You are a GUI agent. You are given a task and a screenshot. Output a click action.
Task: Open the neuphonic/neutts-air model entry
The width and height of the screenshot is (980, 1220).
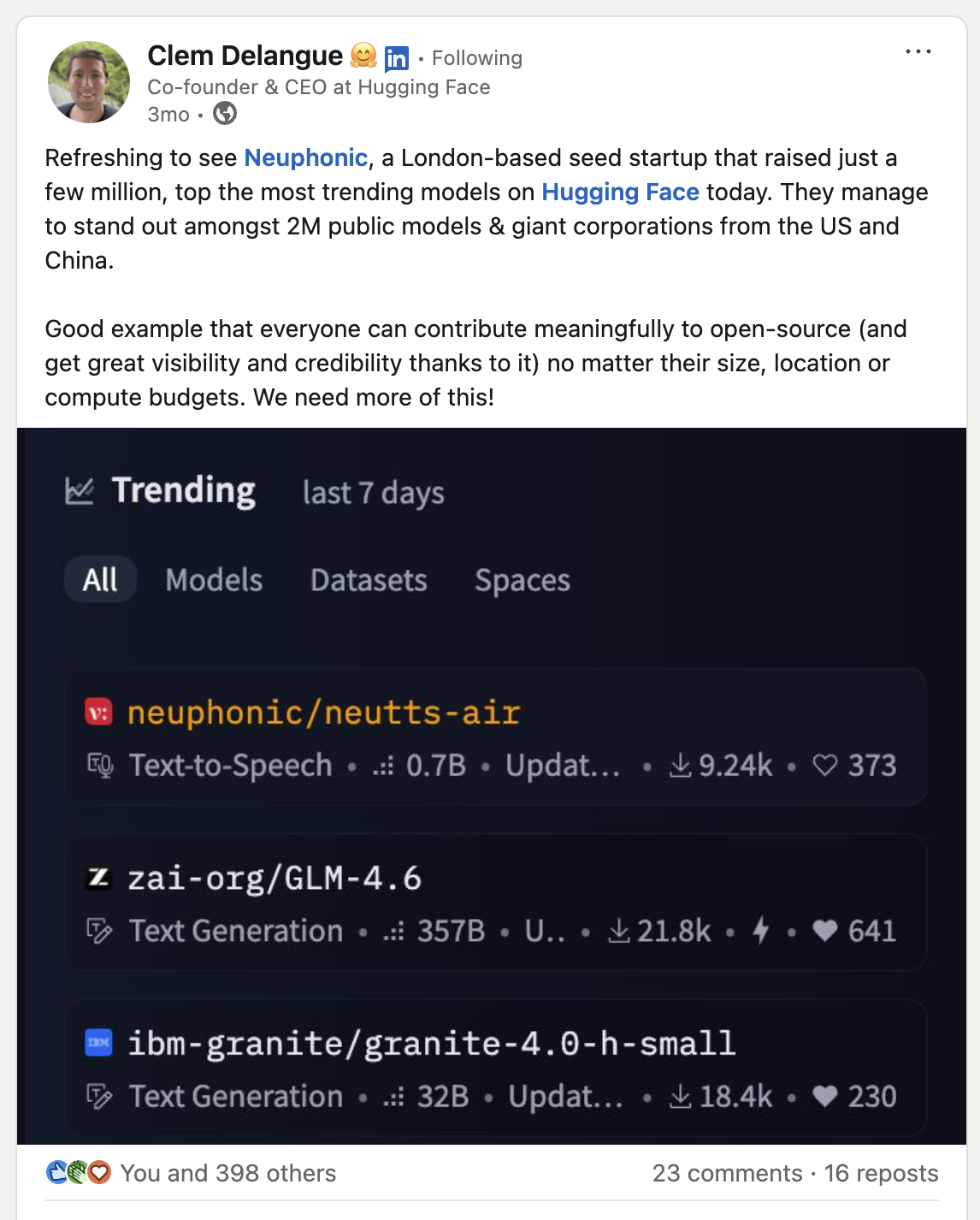(x=323, y=713)
